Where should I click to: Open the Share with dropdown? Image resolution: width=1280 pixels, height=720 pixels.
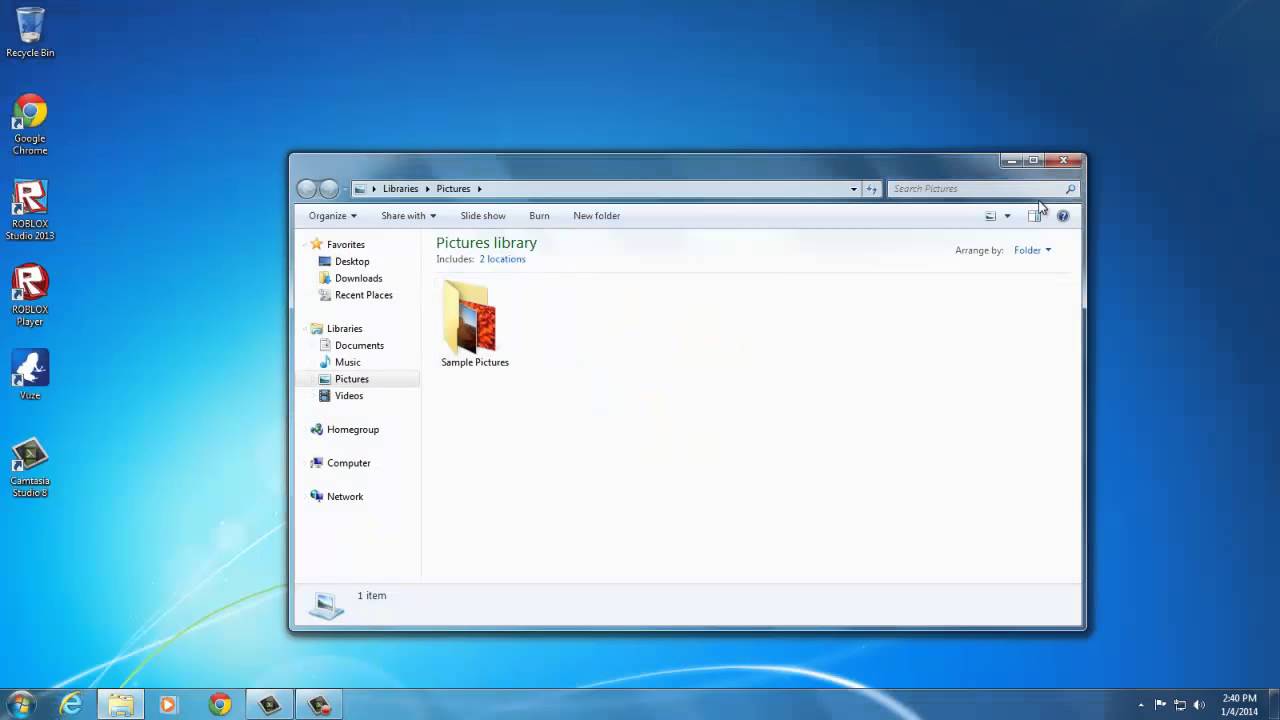click(x=408, y=216)
